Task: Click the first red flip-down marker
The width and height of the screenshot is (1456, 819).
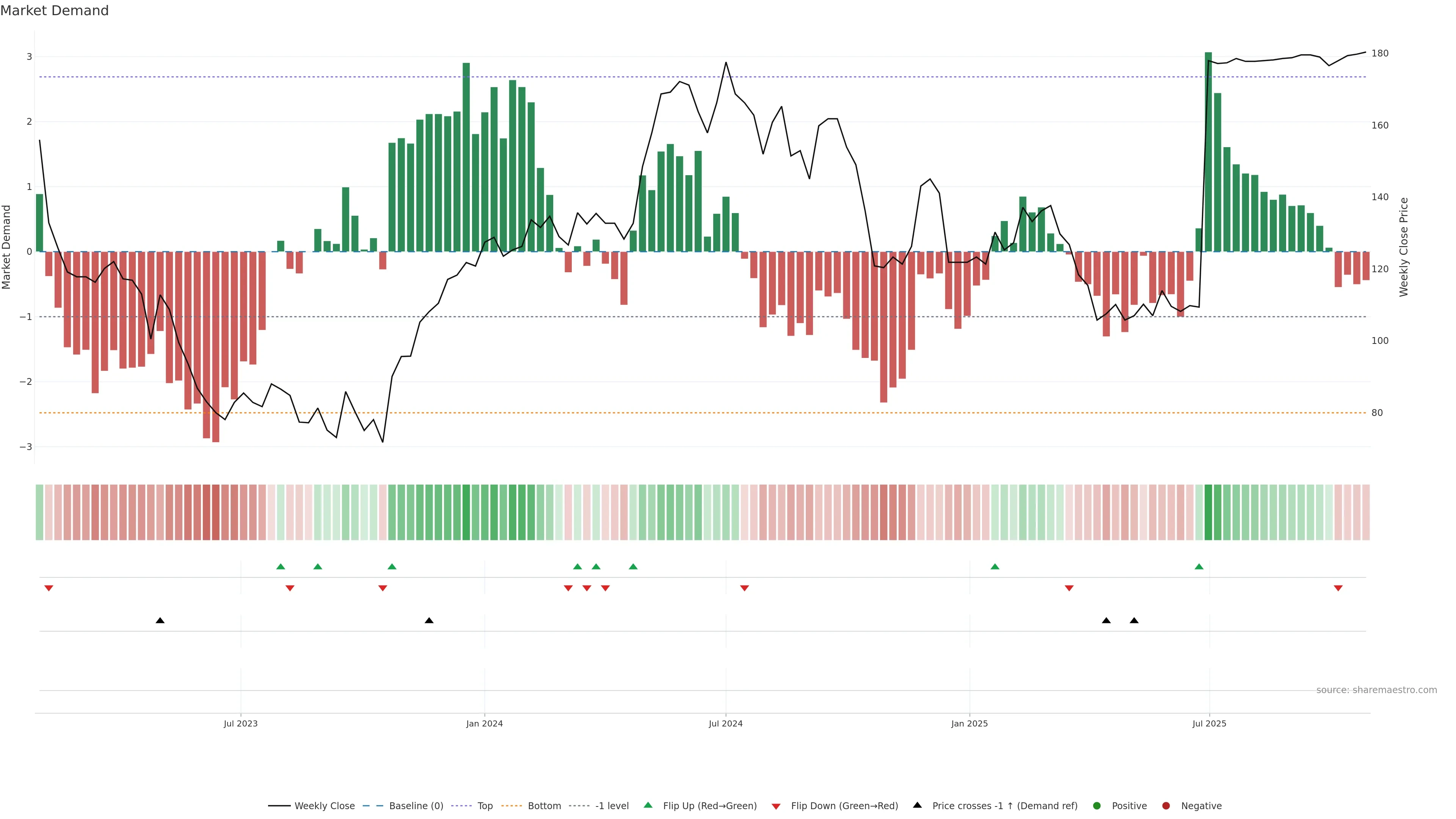Action: tap(49, 588)
